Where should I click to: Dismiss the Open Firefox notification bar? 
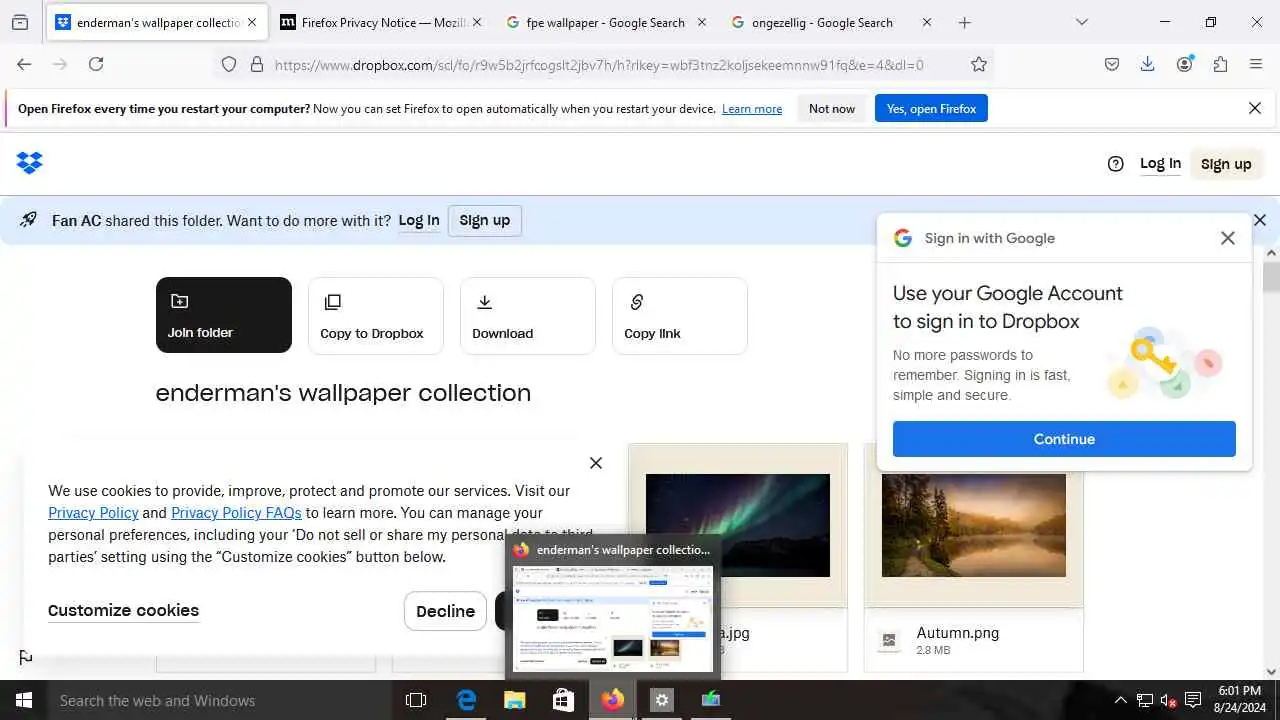[1255, 108]
